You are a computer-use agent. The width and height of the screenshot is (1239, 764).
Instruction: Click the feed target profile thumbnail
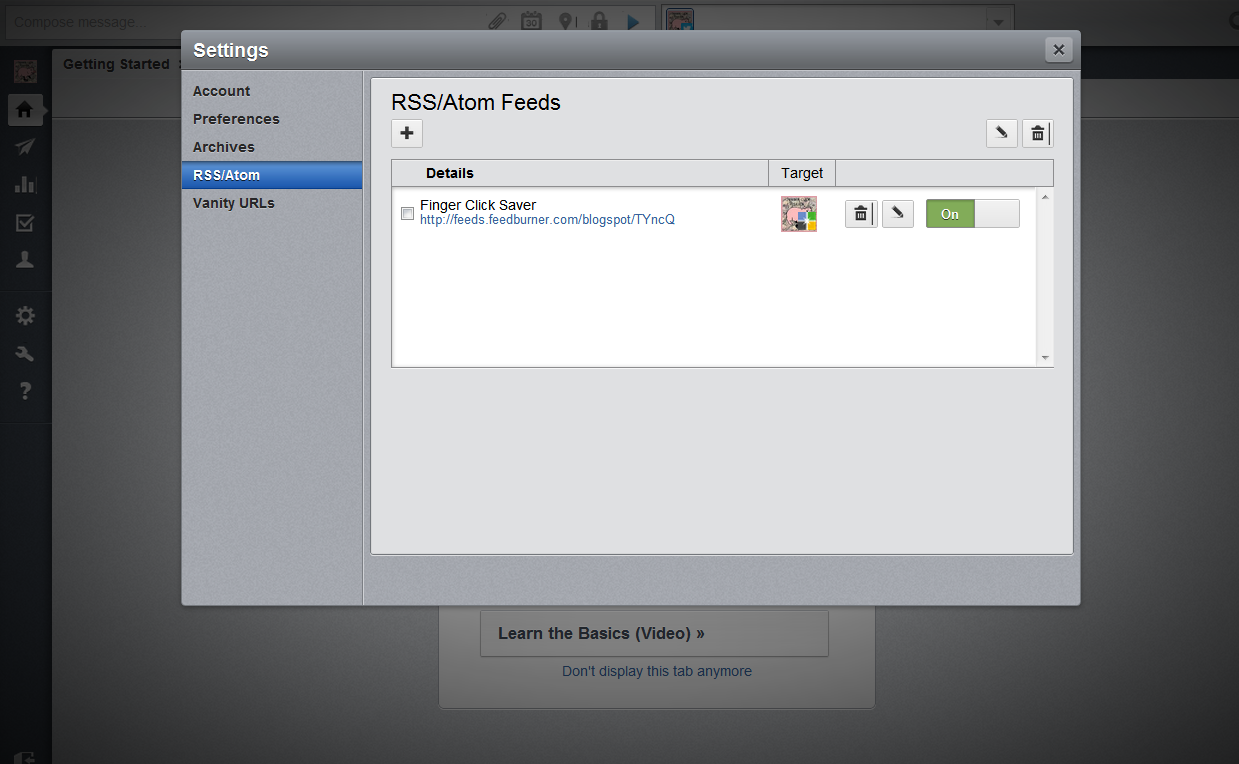799,214
